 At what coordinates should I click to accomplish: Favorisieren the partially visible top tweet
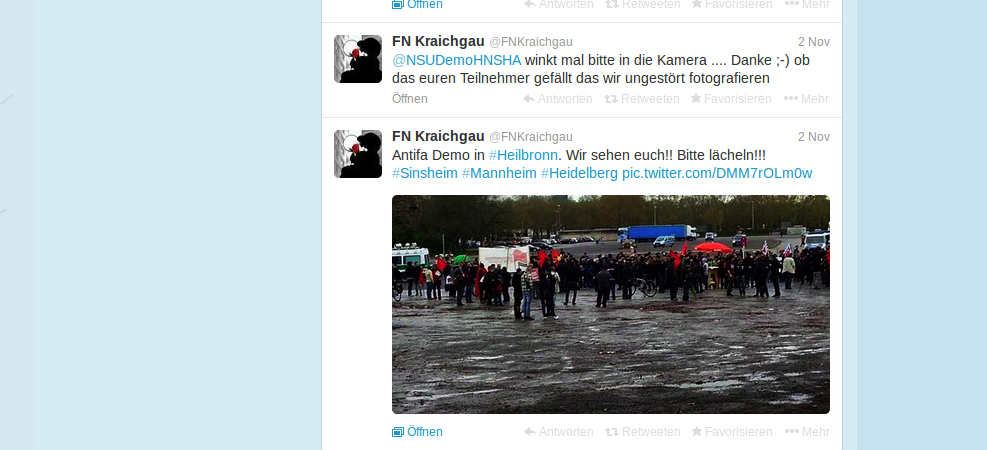(731, 4)
